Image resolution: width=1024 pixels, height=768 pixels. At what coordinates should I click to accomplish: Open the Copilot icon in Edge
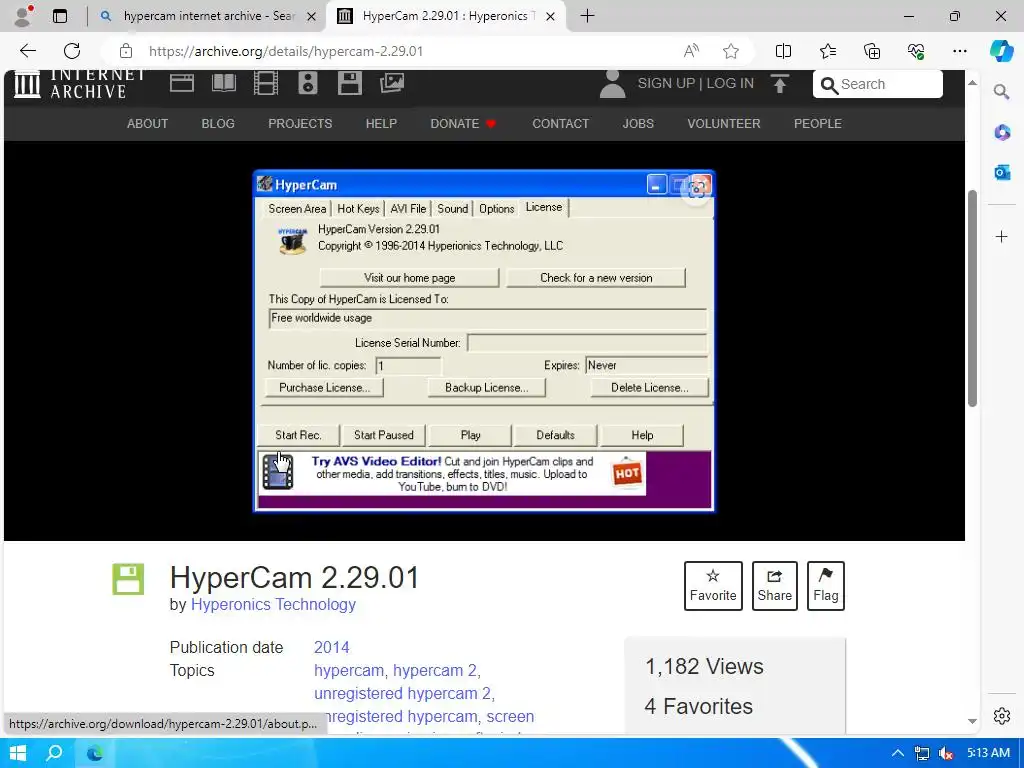click(1001, 51)
